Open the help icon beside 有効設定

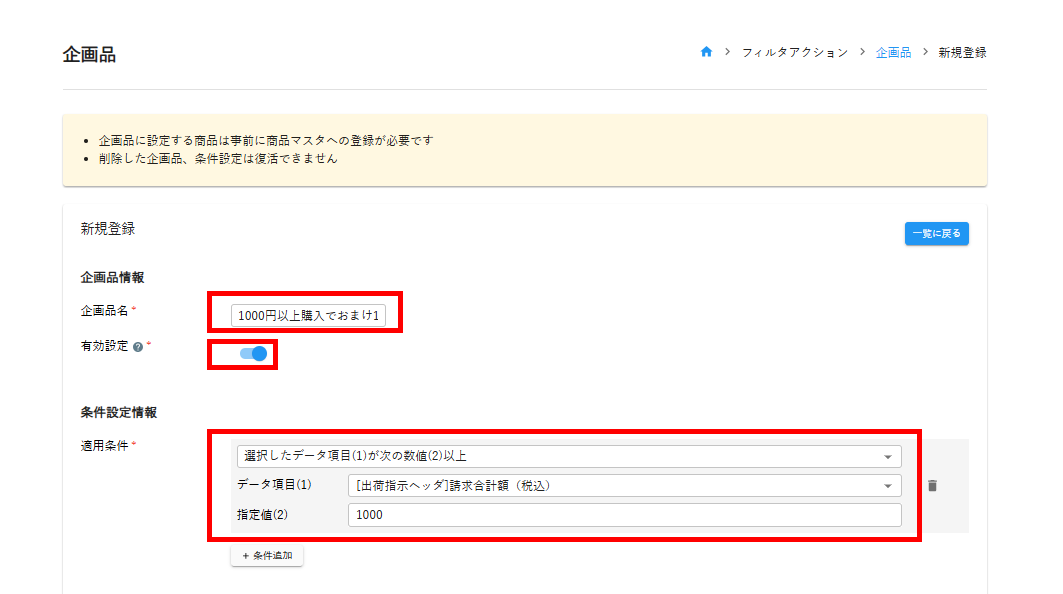pos(138,348)
